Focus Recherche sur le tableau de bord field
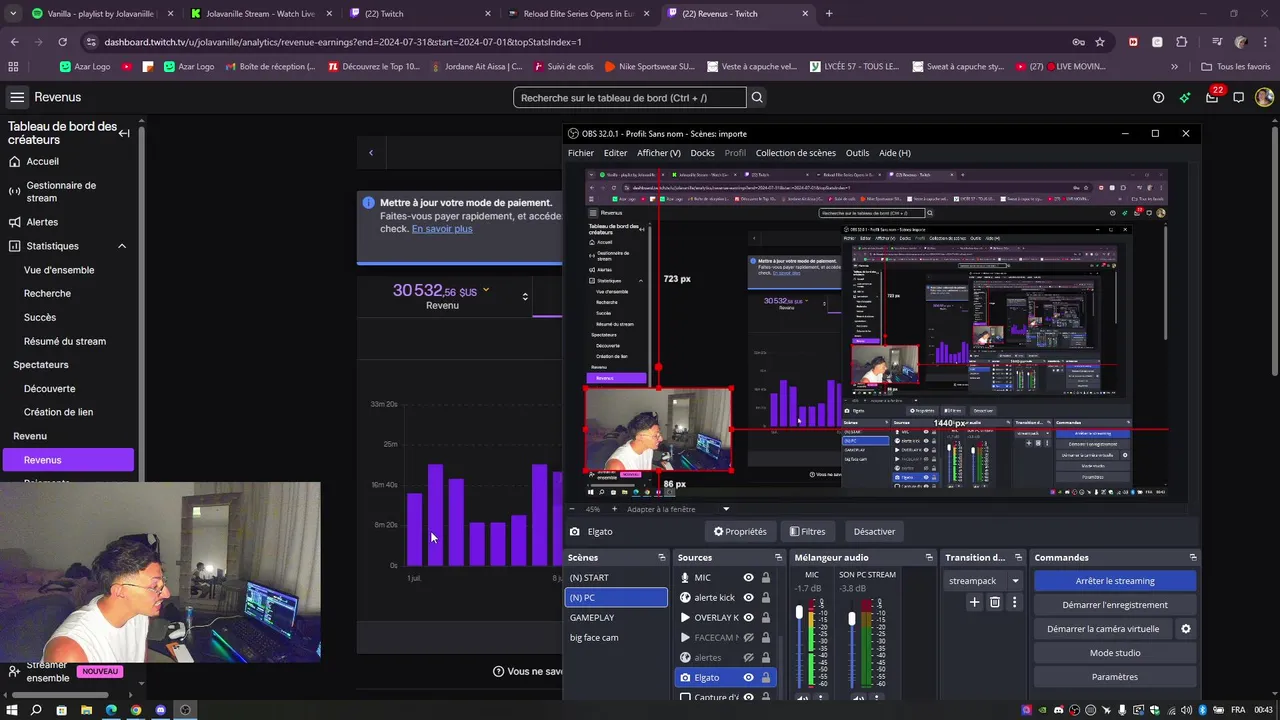The width and height of the screenshot is (1280, 720). pyautogui.click(x=630, y=98)
